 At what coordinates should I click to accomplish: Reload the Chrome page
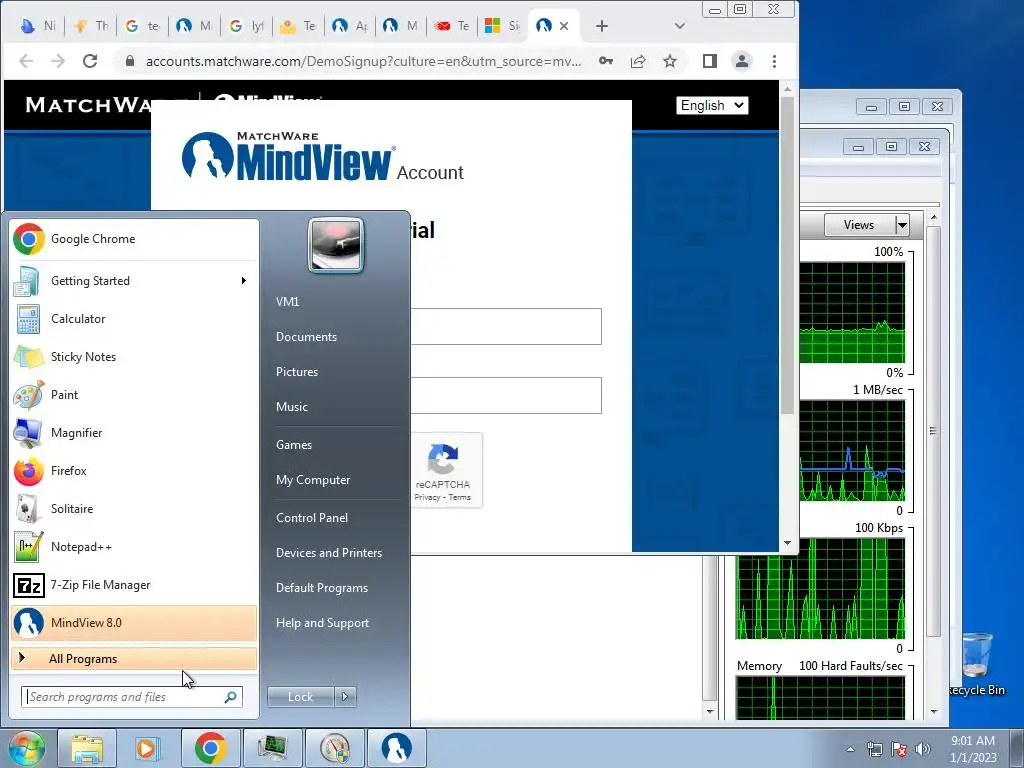90,61
